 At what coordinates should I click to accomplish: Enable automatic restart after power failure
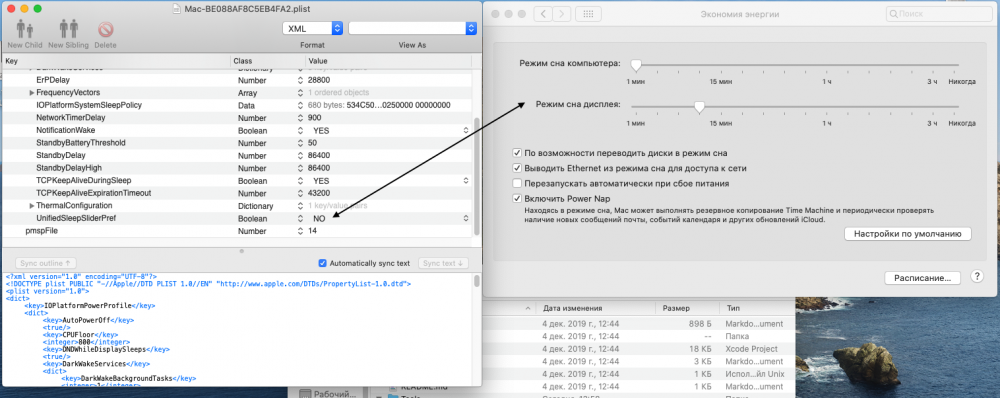point(517,184)
